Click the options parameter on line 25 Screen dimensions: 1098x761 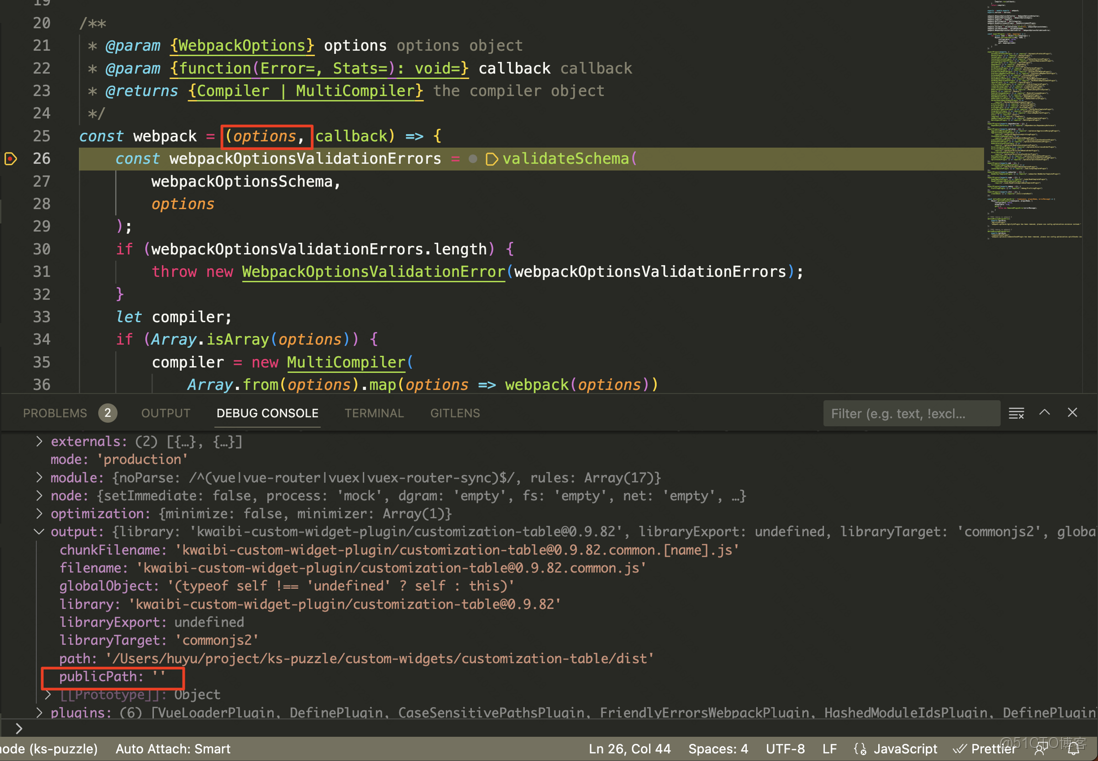pos(265,136)
